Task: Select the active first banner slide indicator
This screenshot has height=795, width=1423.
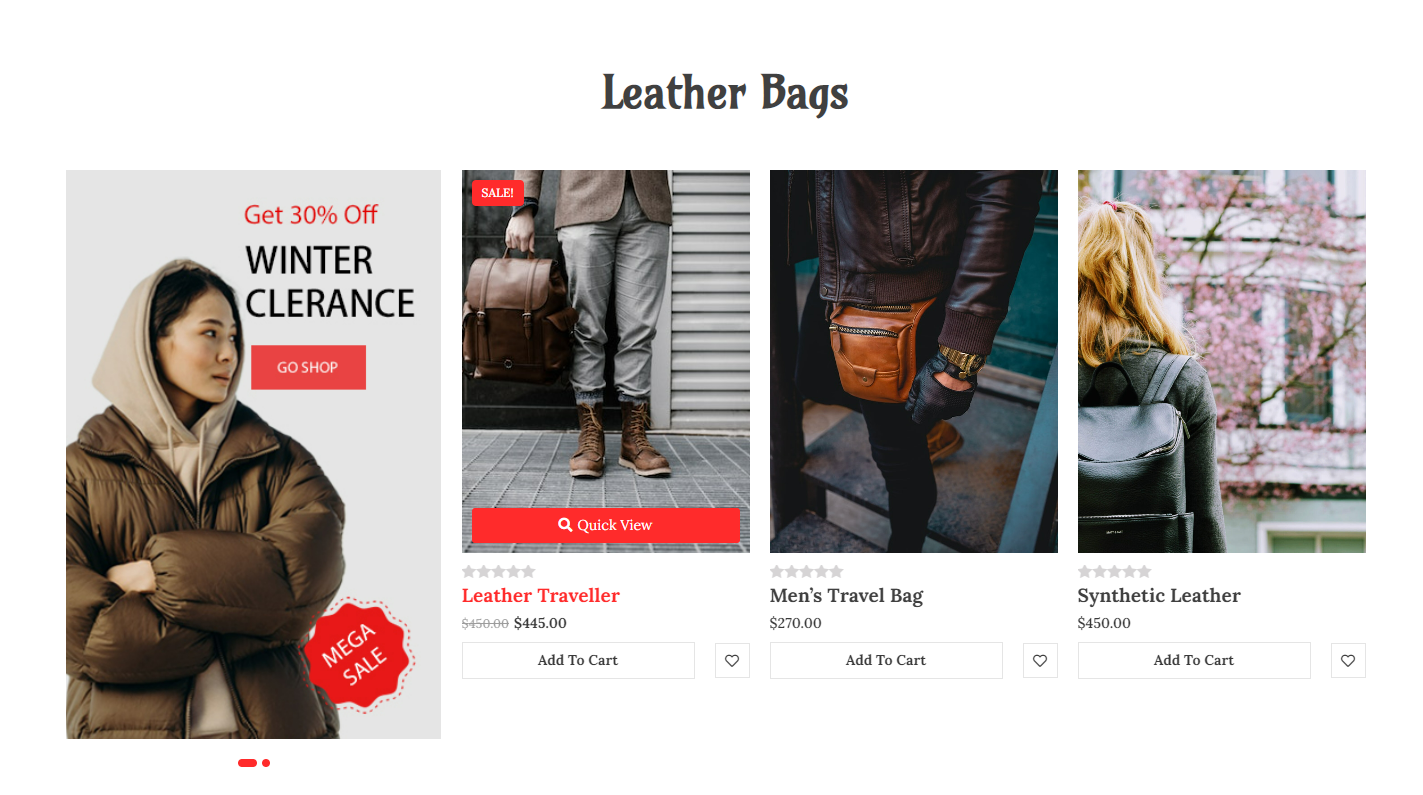Action: (x=247, y=763)
